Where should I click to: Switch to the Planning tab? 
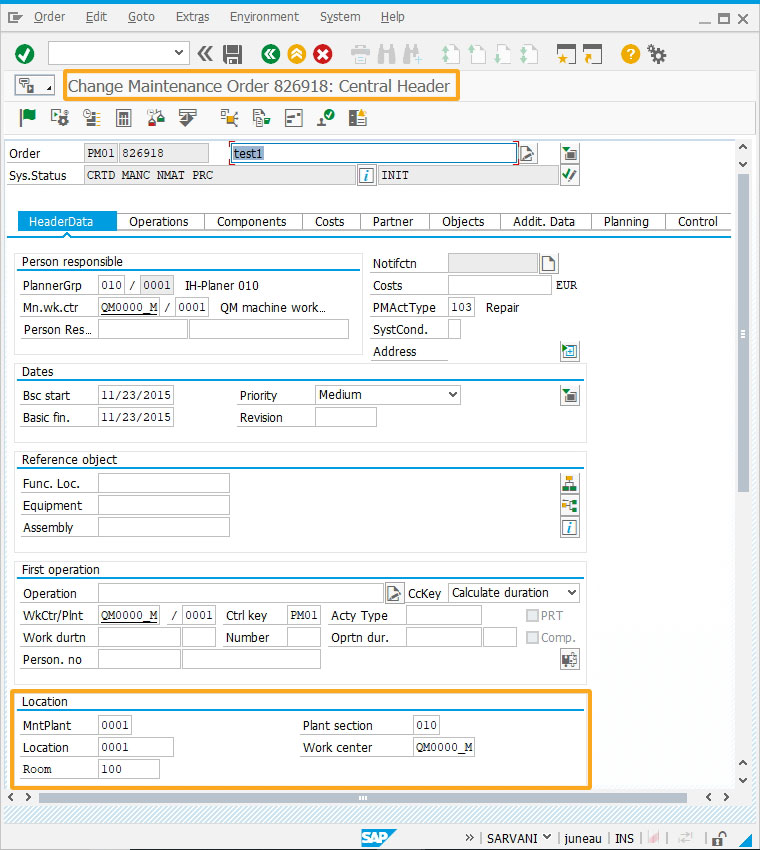tap(626, 222)
